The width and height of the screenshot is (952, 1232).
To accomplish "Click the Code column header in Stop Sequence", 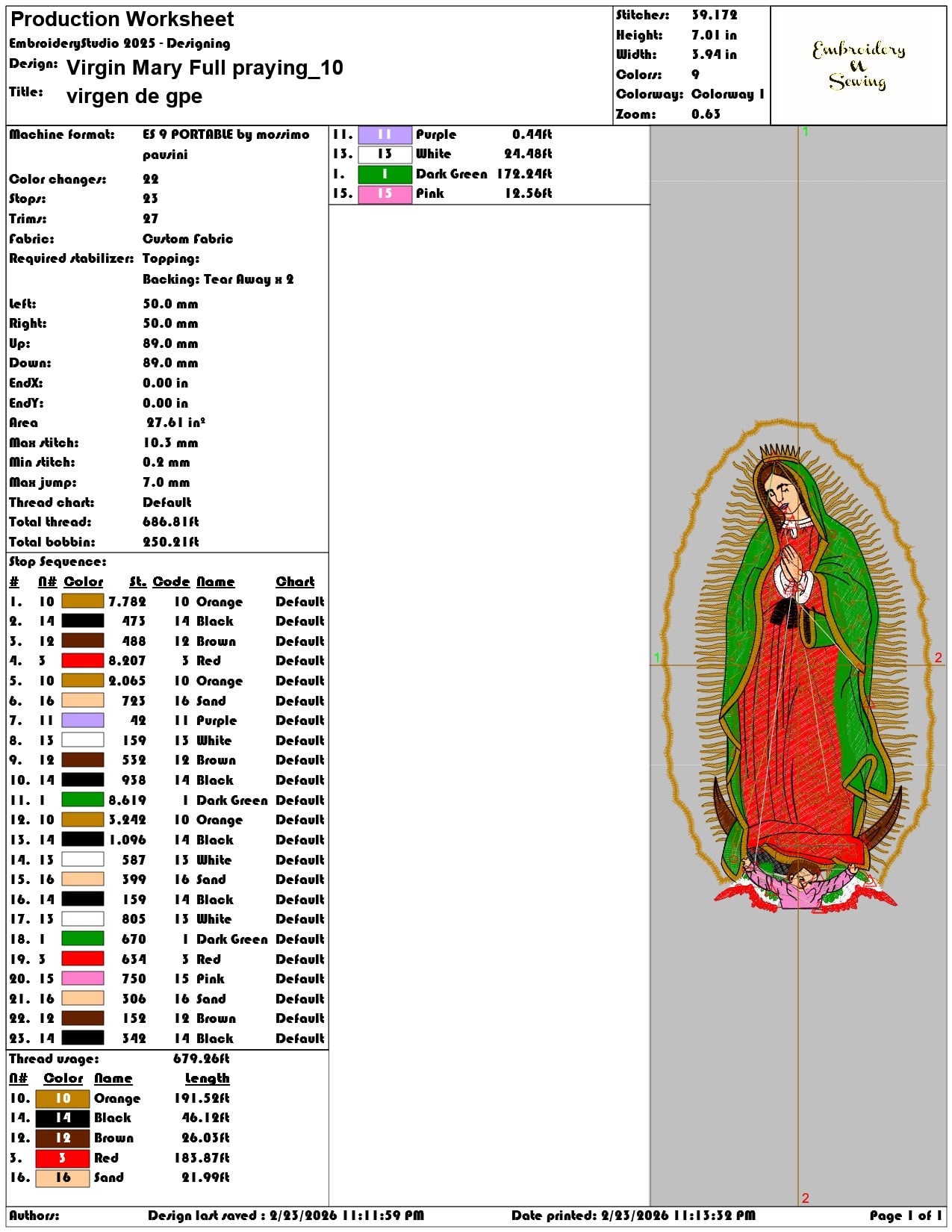I will (x=172, y=582).
